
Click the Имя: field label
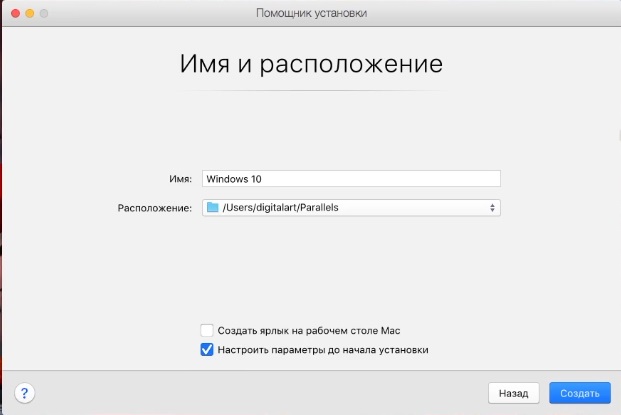click(x=180, y=179)
